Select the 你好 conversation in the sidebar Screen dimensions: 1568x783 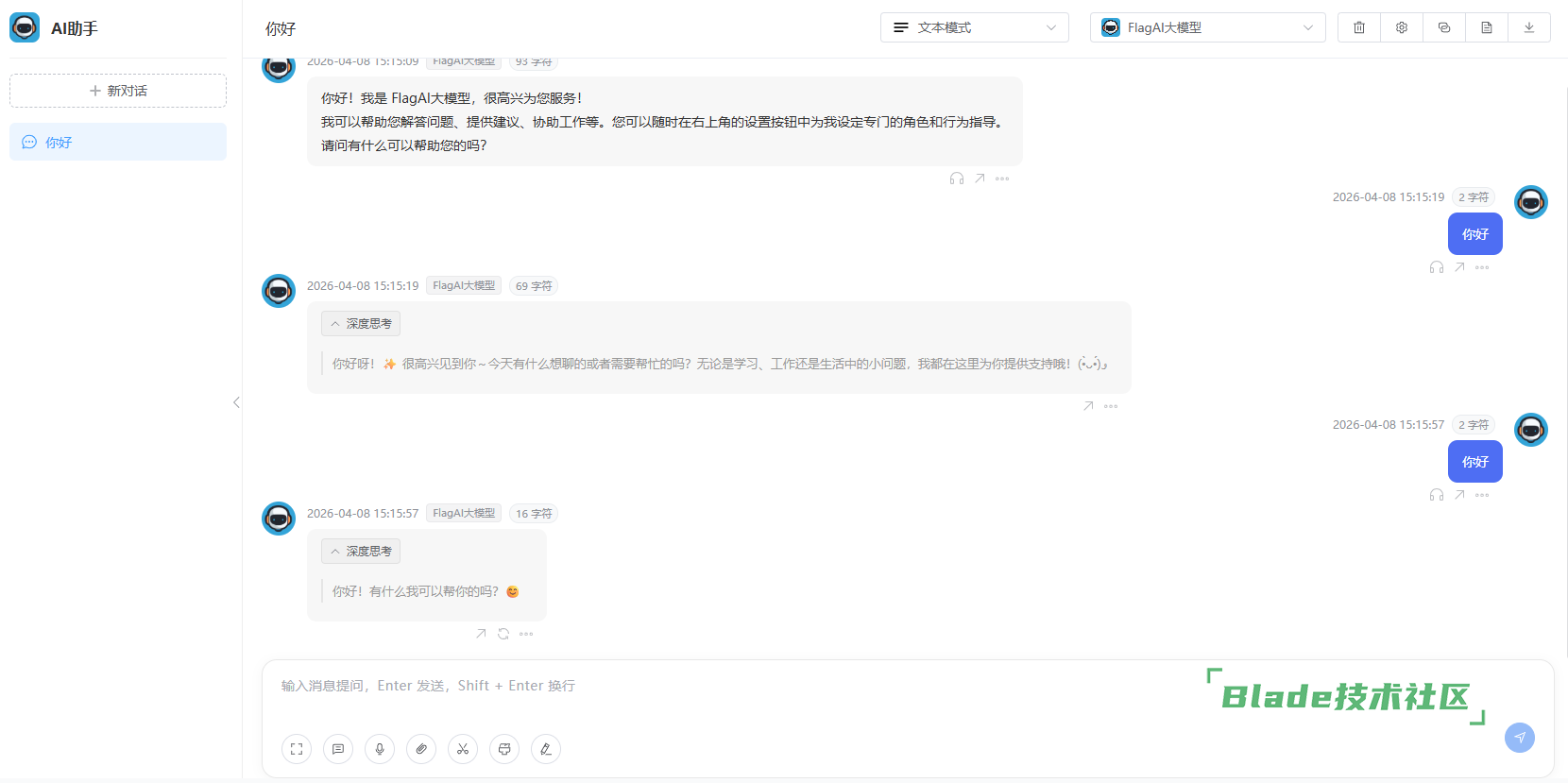point(118,142)
